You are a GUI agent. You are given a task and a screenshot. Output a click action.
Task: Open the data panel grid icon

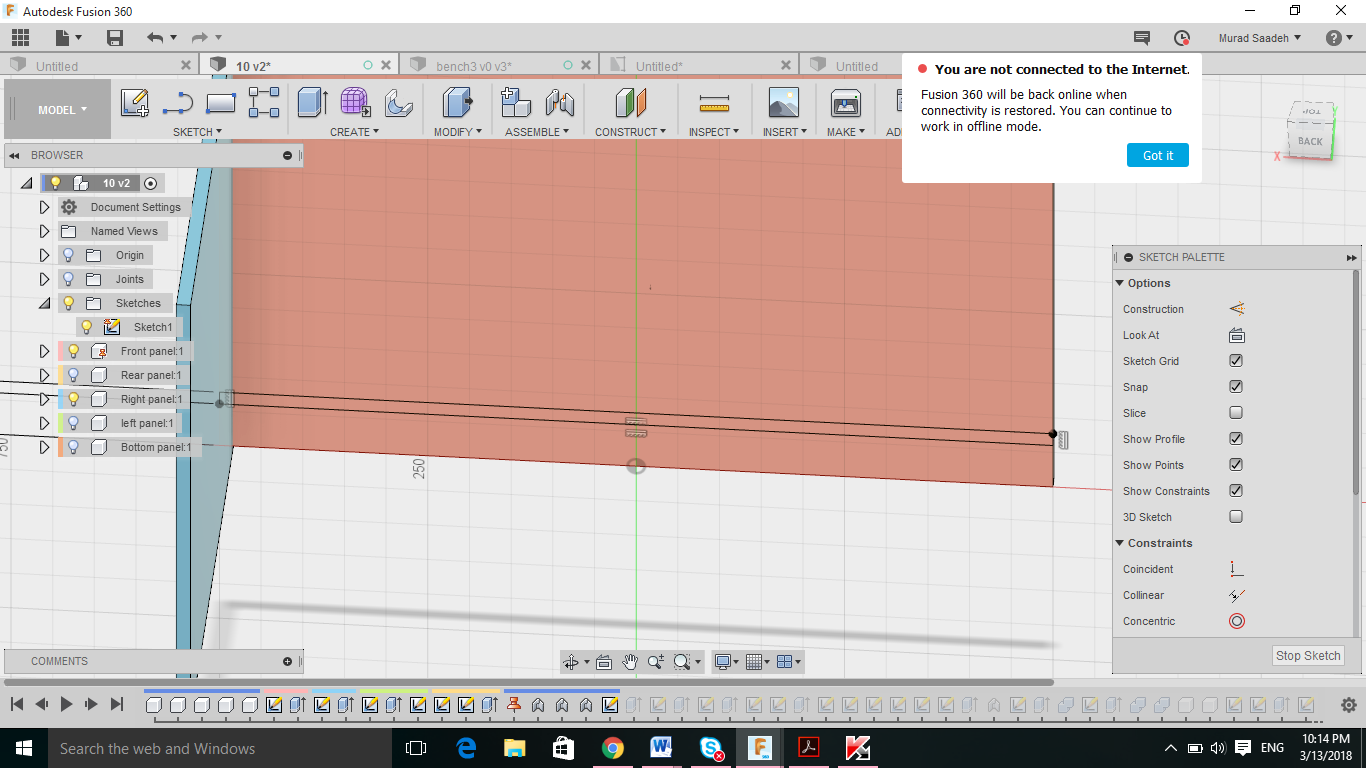point(20,38)
